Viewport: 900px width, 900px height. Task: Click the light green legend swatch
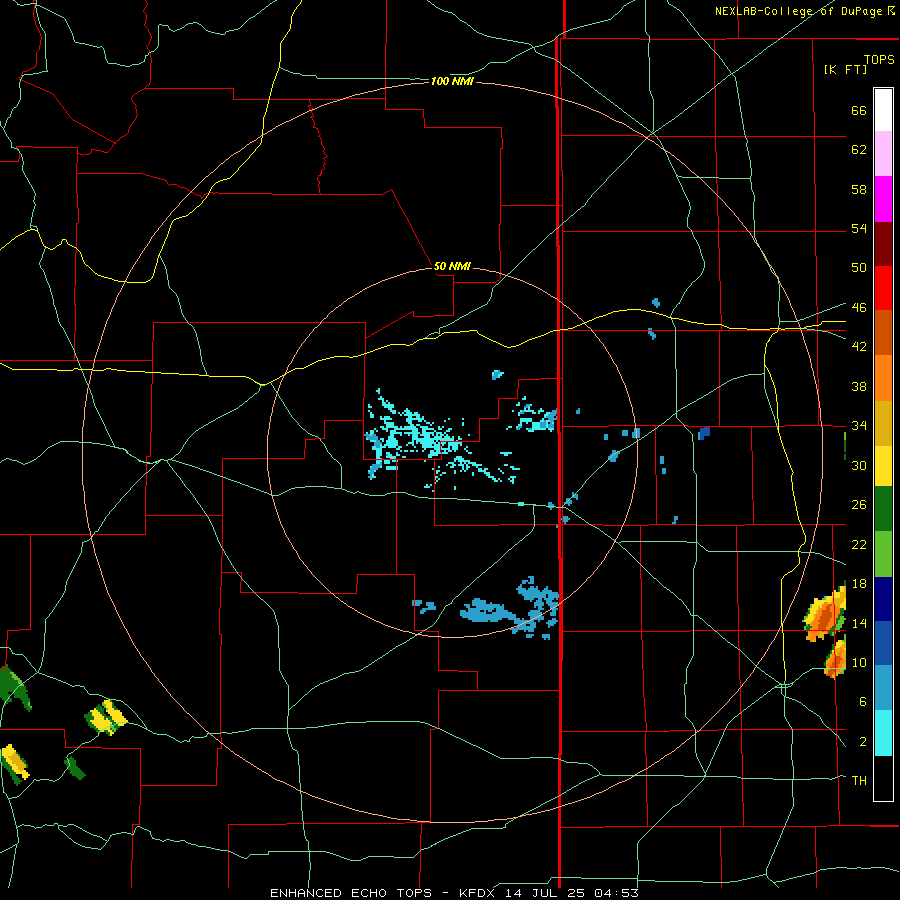[x=883, y=554]
